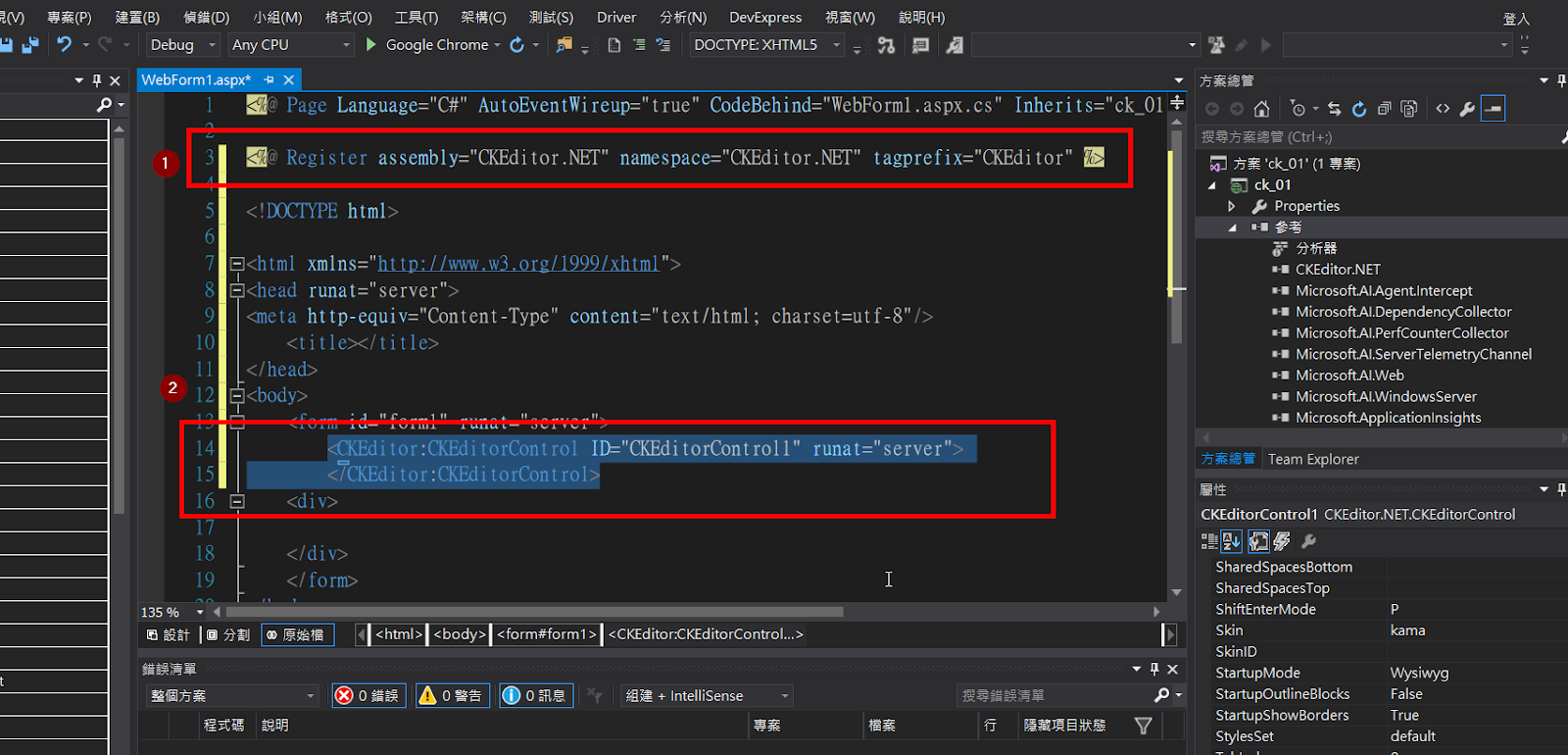
Task: Toggle the 0 訊息 messages filter
Action: (536, 695)
